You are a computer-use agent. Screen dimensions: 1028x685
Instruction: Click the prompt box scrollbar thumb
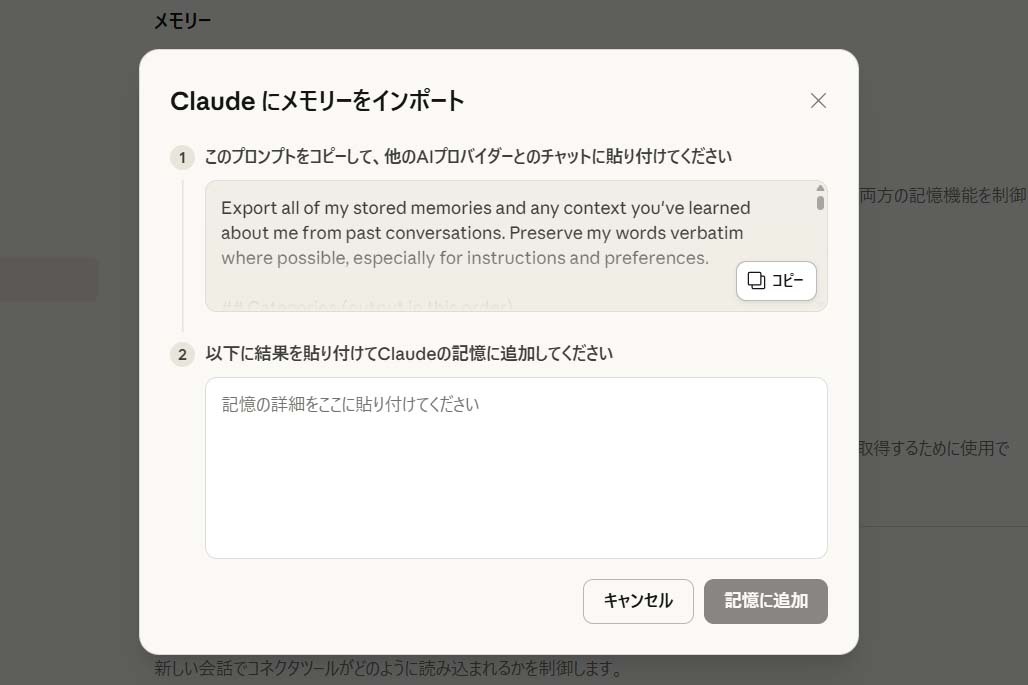(820, 202)
